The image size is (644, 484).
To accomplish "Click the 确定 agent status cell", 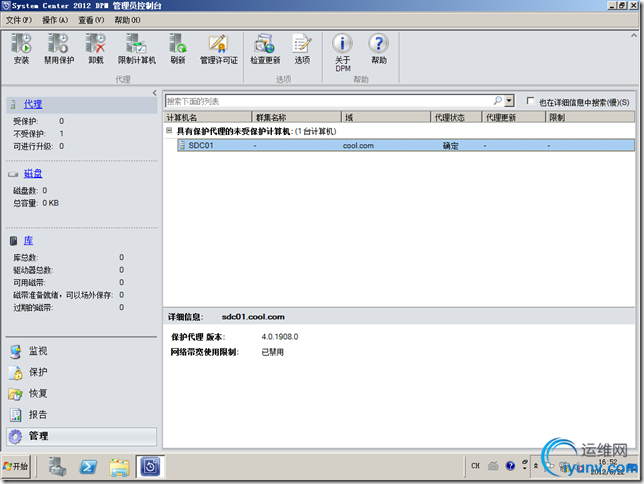I will coord(451,146).
